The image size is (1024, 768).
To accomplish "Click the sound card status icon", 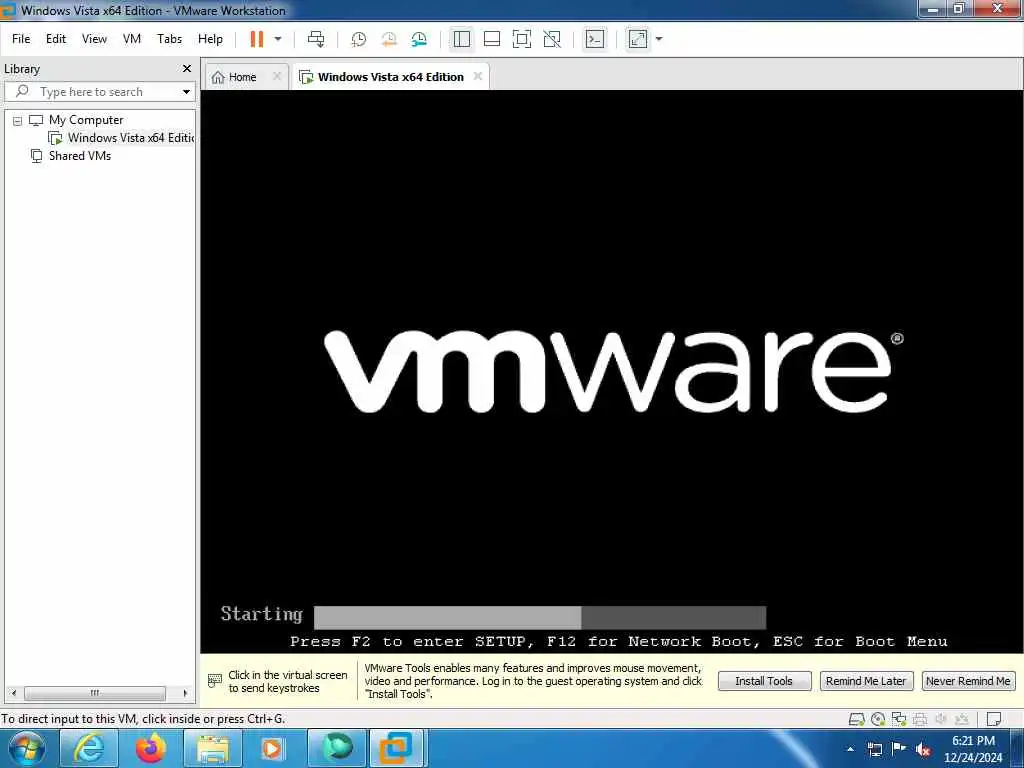I will [941, 720].
